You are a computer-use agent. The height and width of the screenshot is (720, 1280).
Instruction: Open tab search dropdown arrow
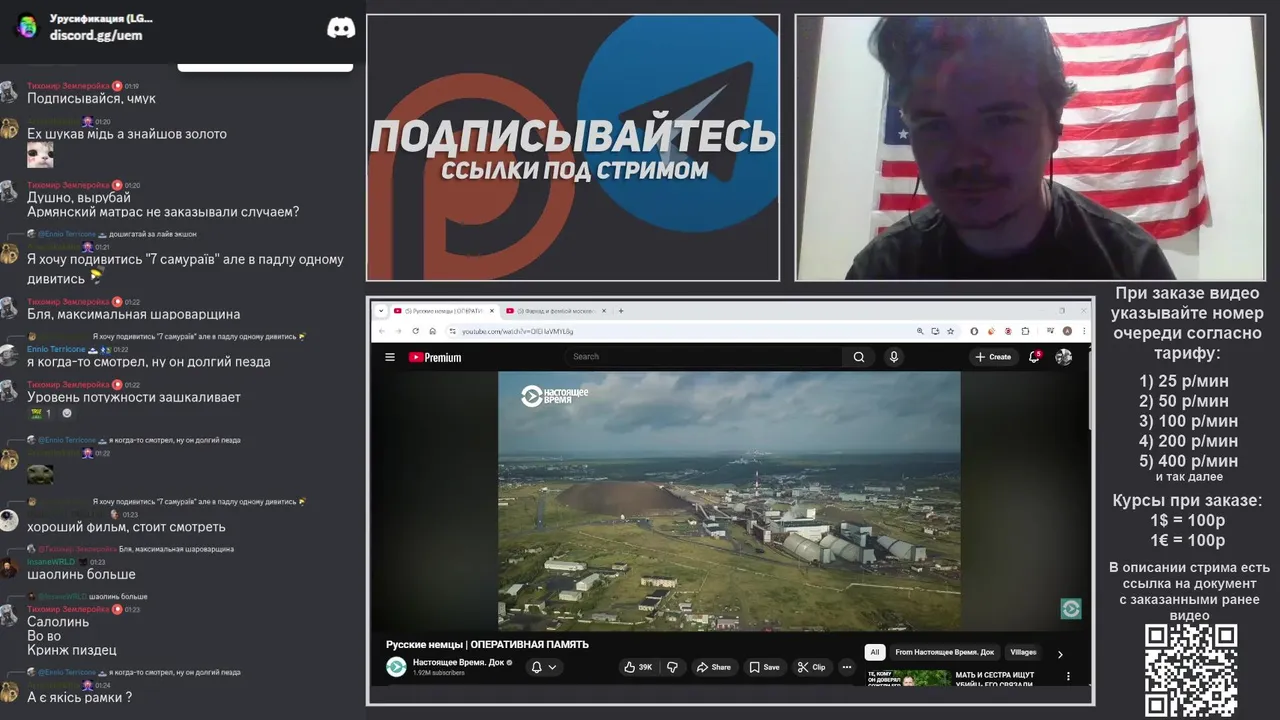click(380, 311)
